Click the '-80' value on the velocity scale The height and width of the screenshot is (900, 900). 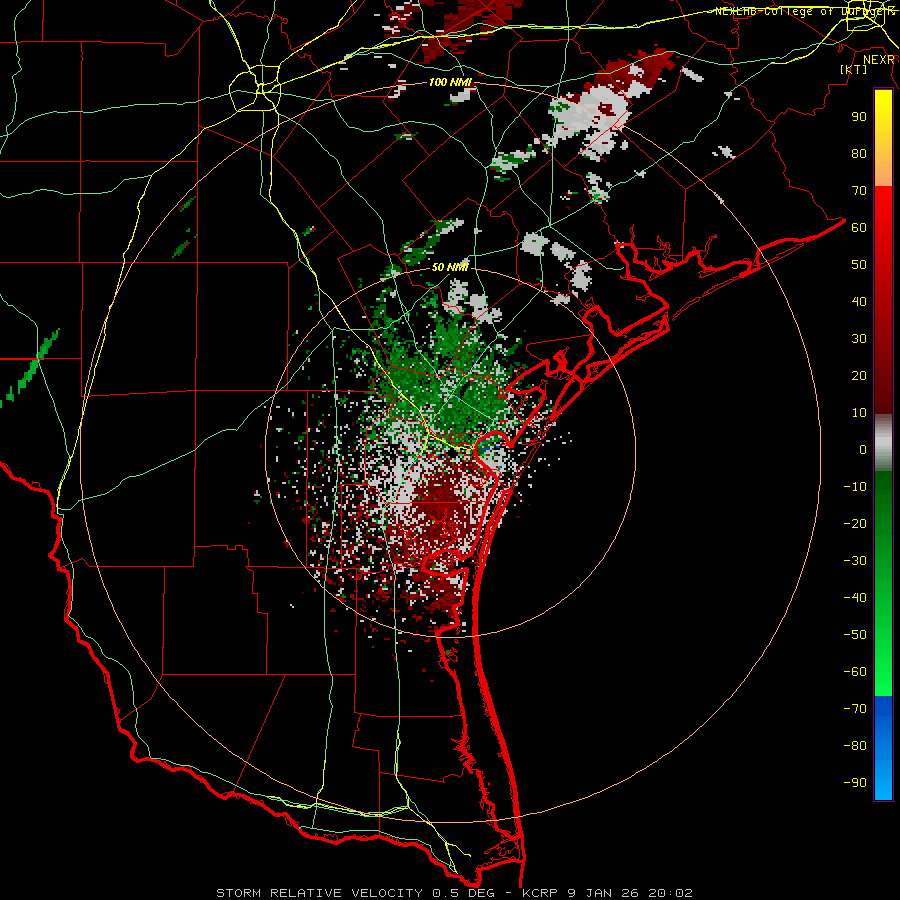click(x=855, y=746)
